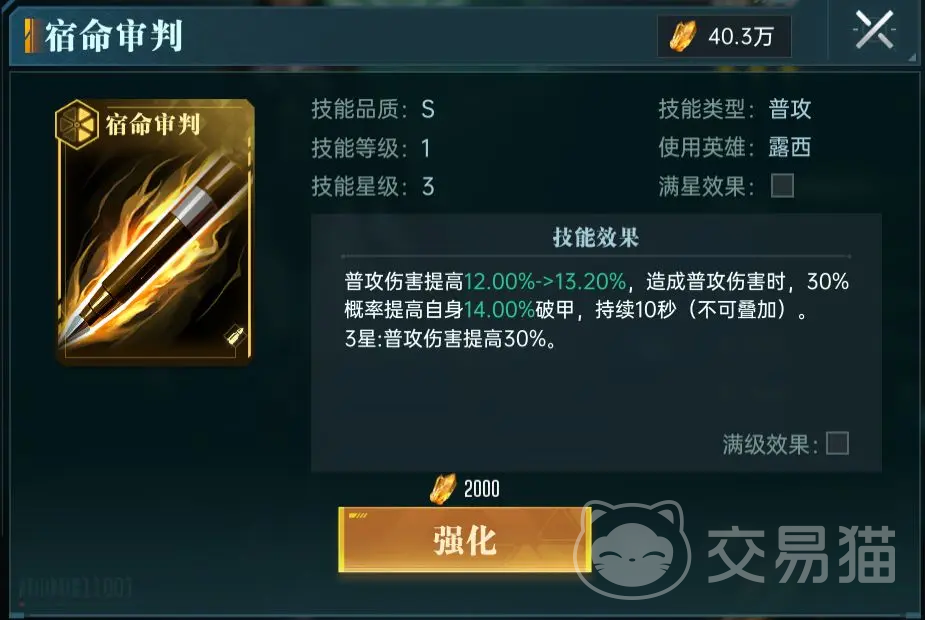This screenshot has height=620, width=925.
Task: Tap the 40.3万 currency balance
Action: coord(740,37)
